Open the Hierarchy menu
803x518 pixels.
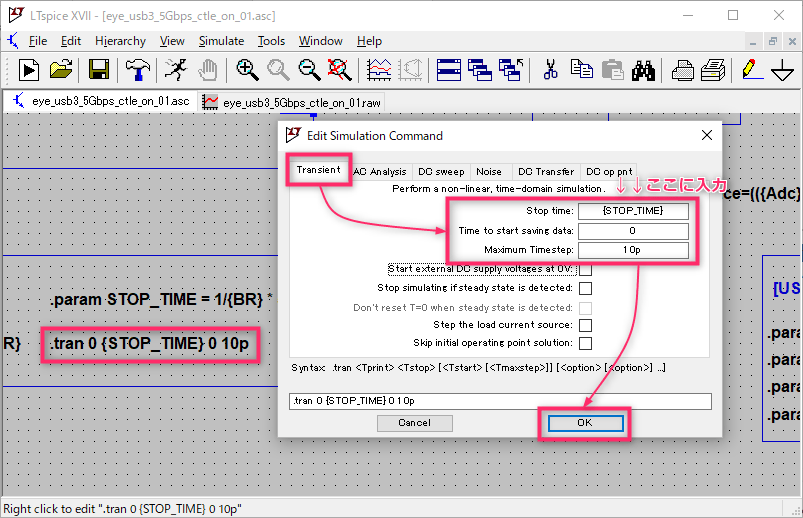(120, 41)
